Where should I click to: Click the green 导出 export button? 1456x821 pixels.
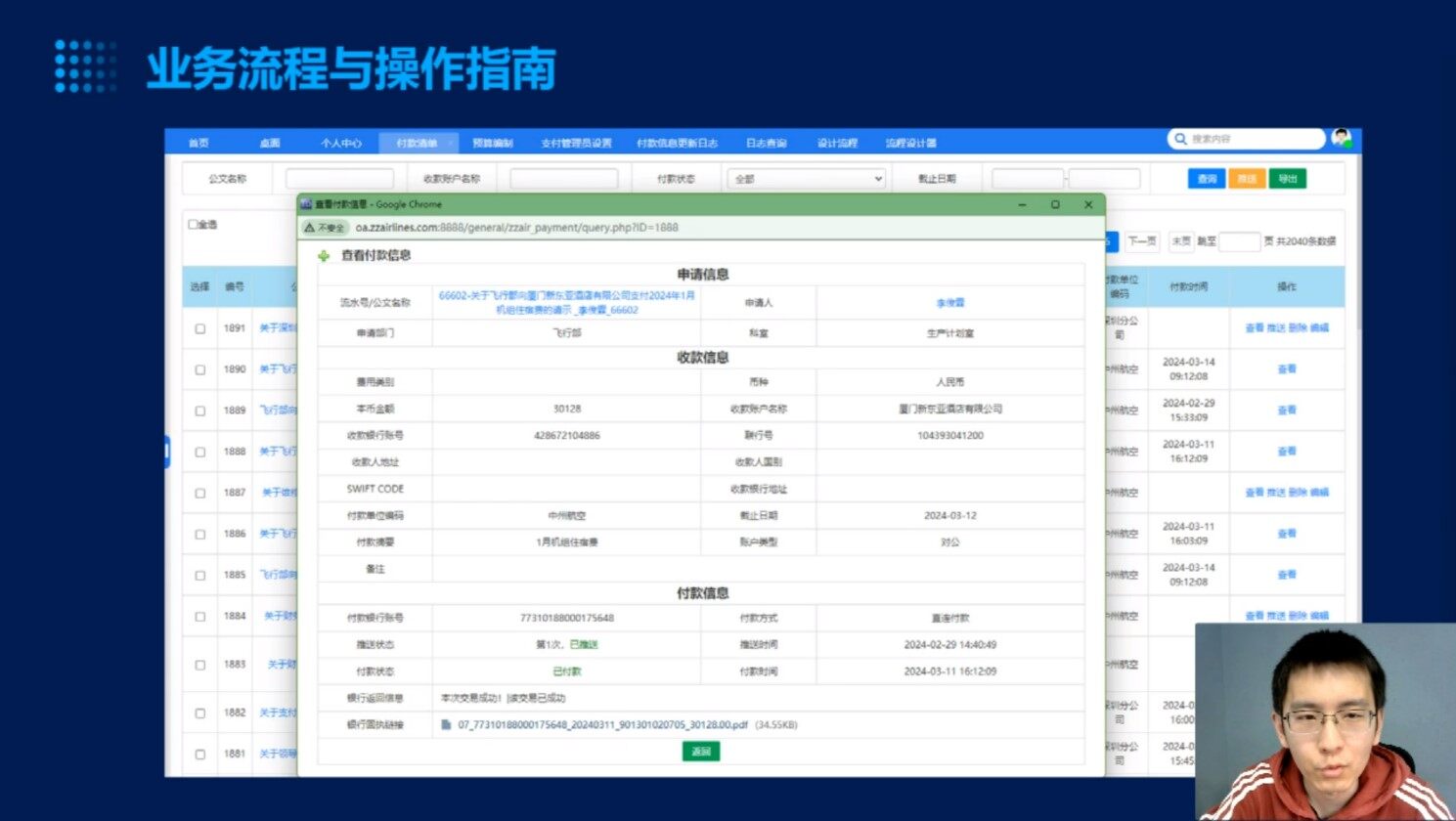1287,179
